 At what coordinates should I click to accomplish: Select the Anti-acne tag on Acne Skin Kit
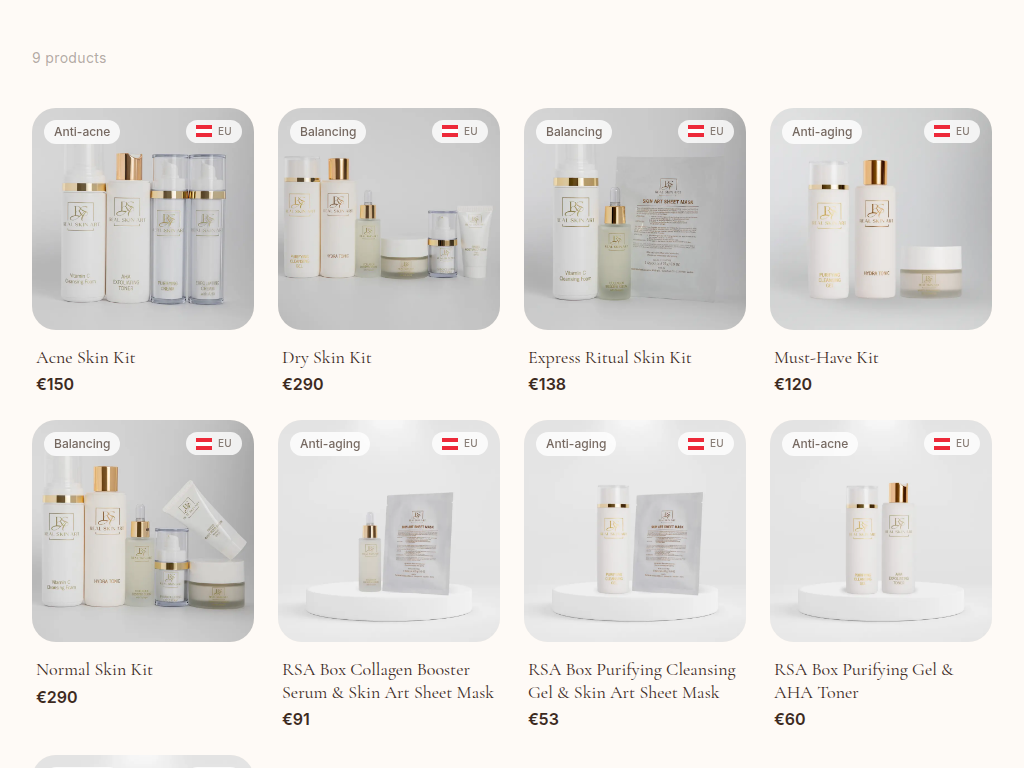(82, 132)
